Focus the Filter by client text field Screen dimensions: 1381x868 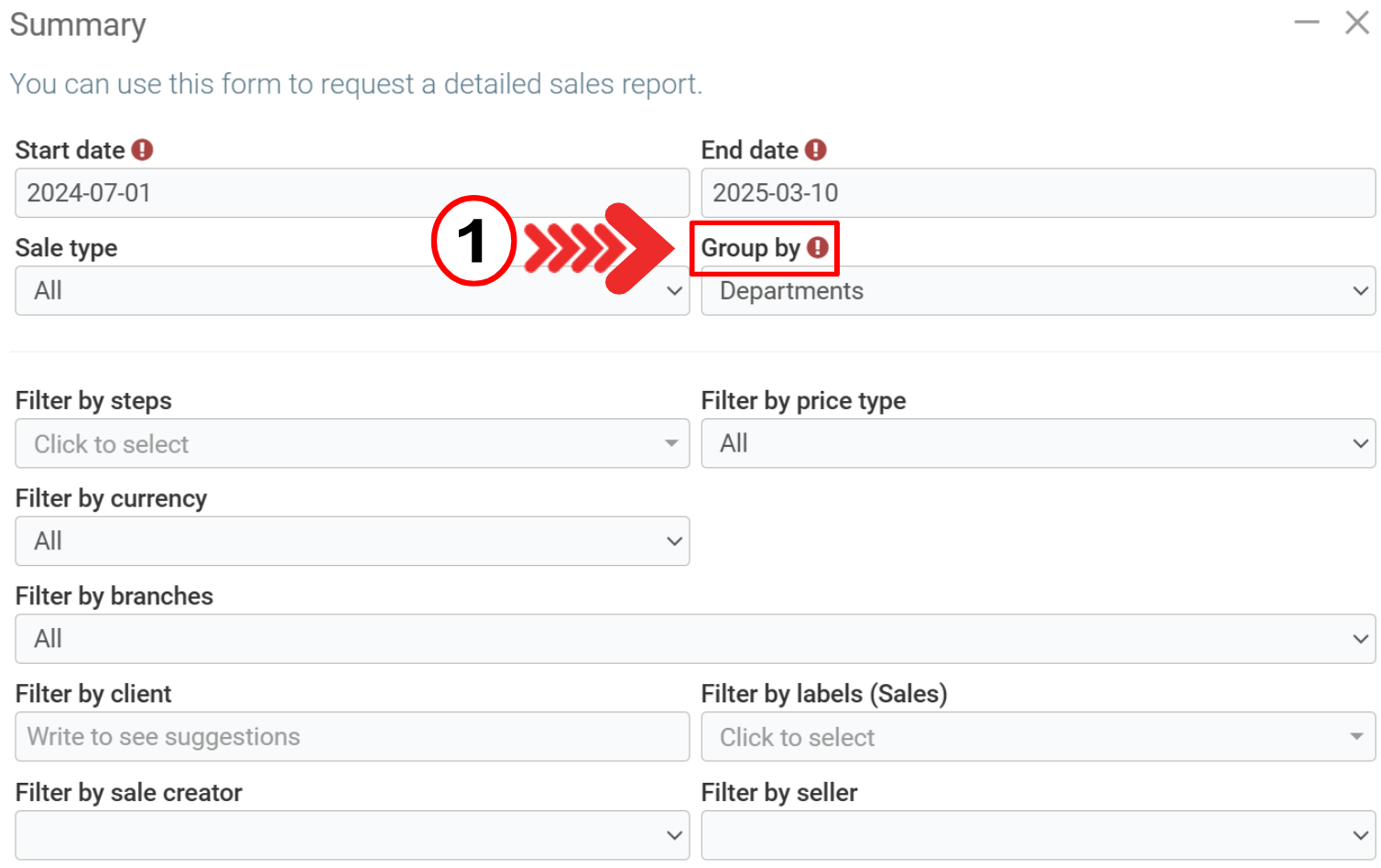[x=352, y=737]
